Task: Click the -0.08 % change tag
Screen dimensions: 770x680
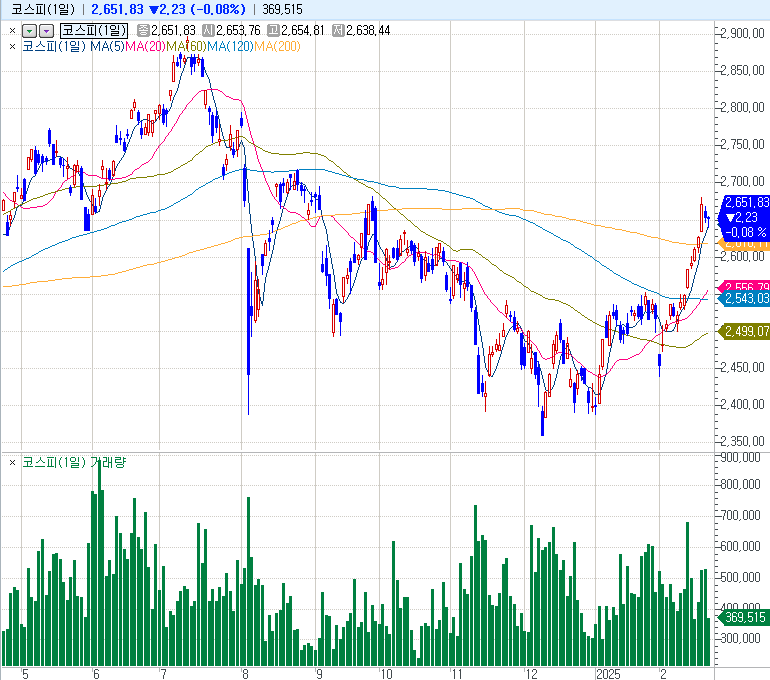Action: [746, 232]
